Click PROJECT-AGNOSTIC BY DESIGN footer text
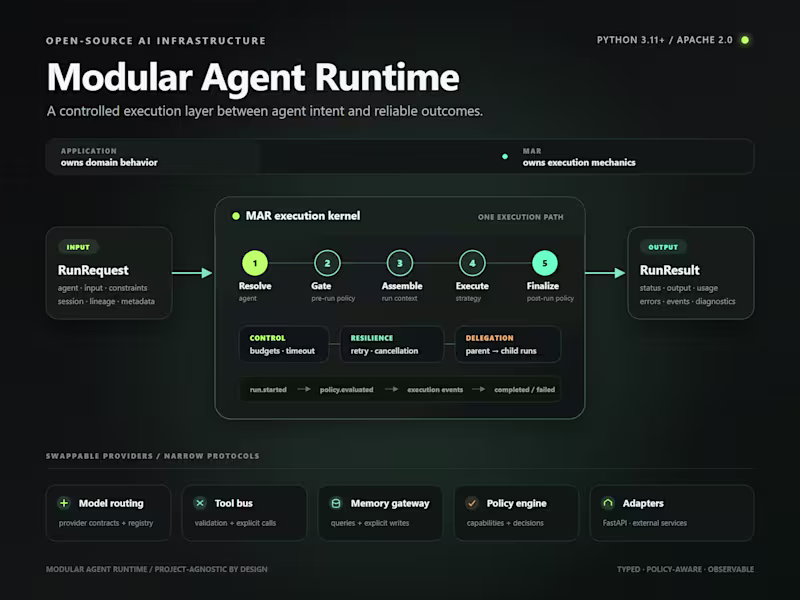The height and width of the screenshot is (600, 800). pyautogui.click(x=211, y=569)
